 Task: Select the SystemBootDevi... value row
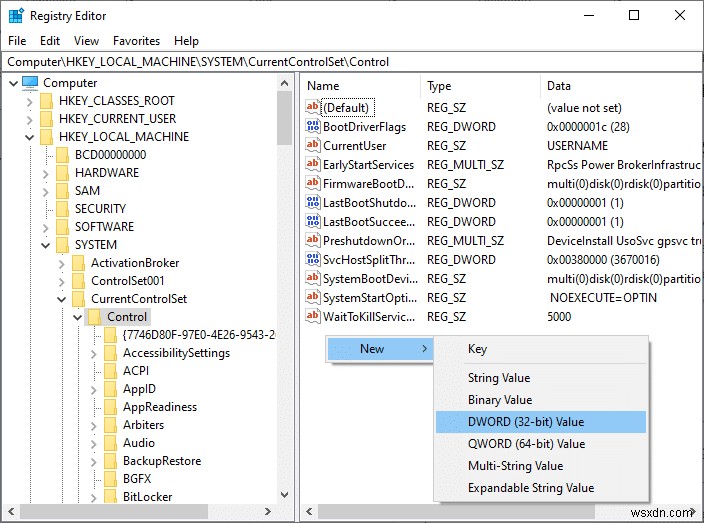click(502, 278)
